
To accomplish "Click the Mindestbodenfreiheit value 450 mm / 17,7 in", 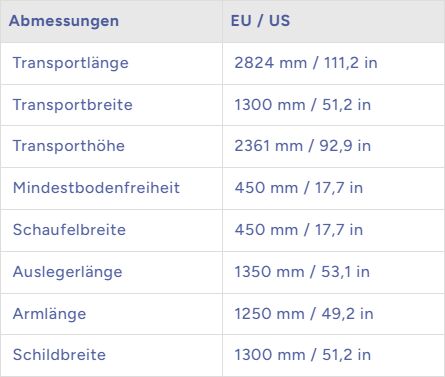I will (299, 188).
